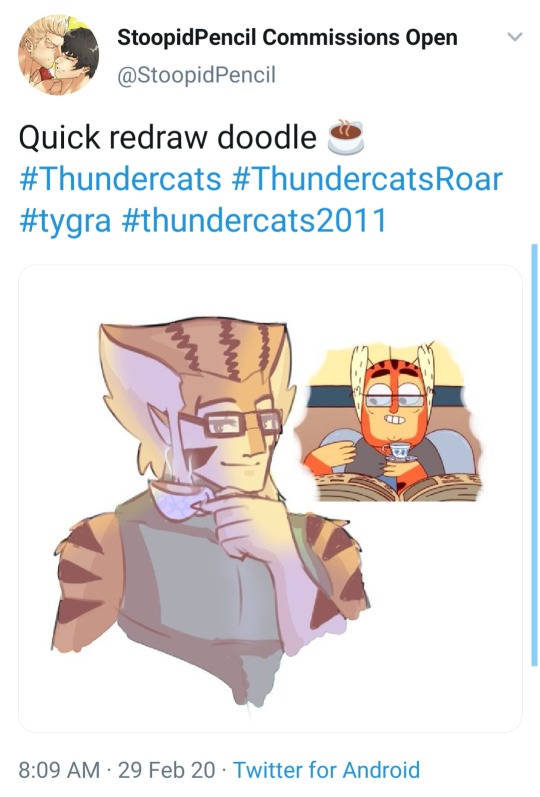The width and height of the screenshot is (540, 797).
Task: Follow the #ThundercatsRoar hashtag
Action: [x=367, y=179]
